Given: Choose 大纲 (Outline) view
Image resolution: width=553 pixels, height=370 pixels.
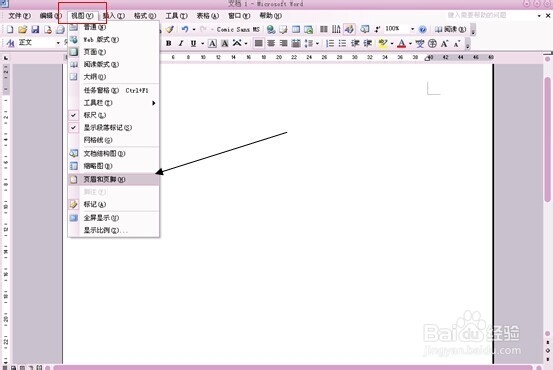Looking at the screenshot, I should pyautogui.click(x=114, y=77).
